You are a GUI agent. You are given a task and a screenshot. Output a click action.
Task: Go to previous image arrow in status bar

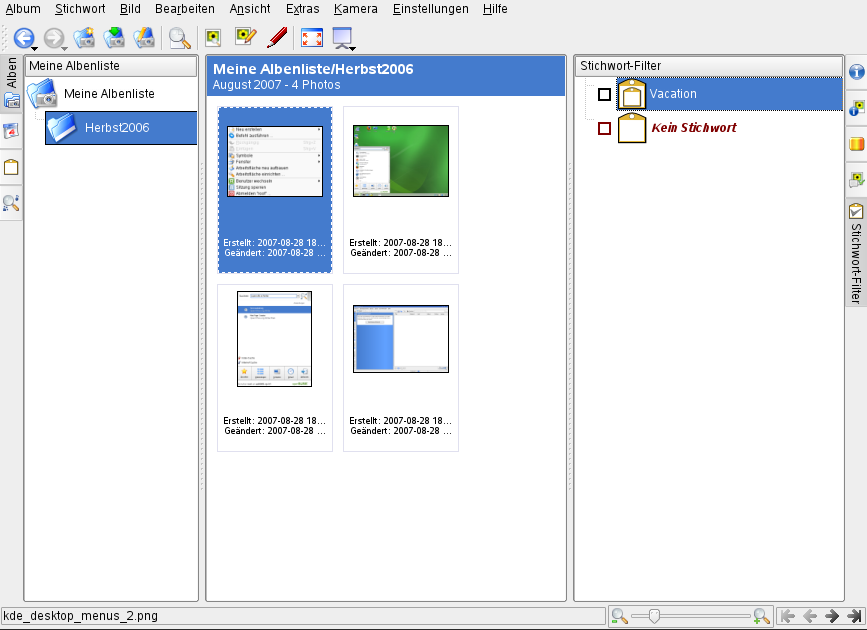pos(810,616)
